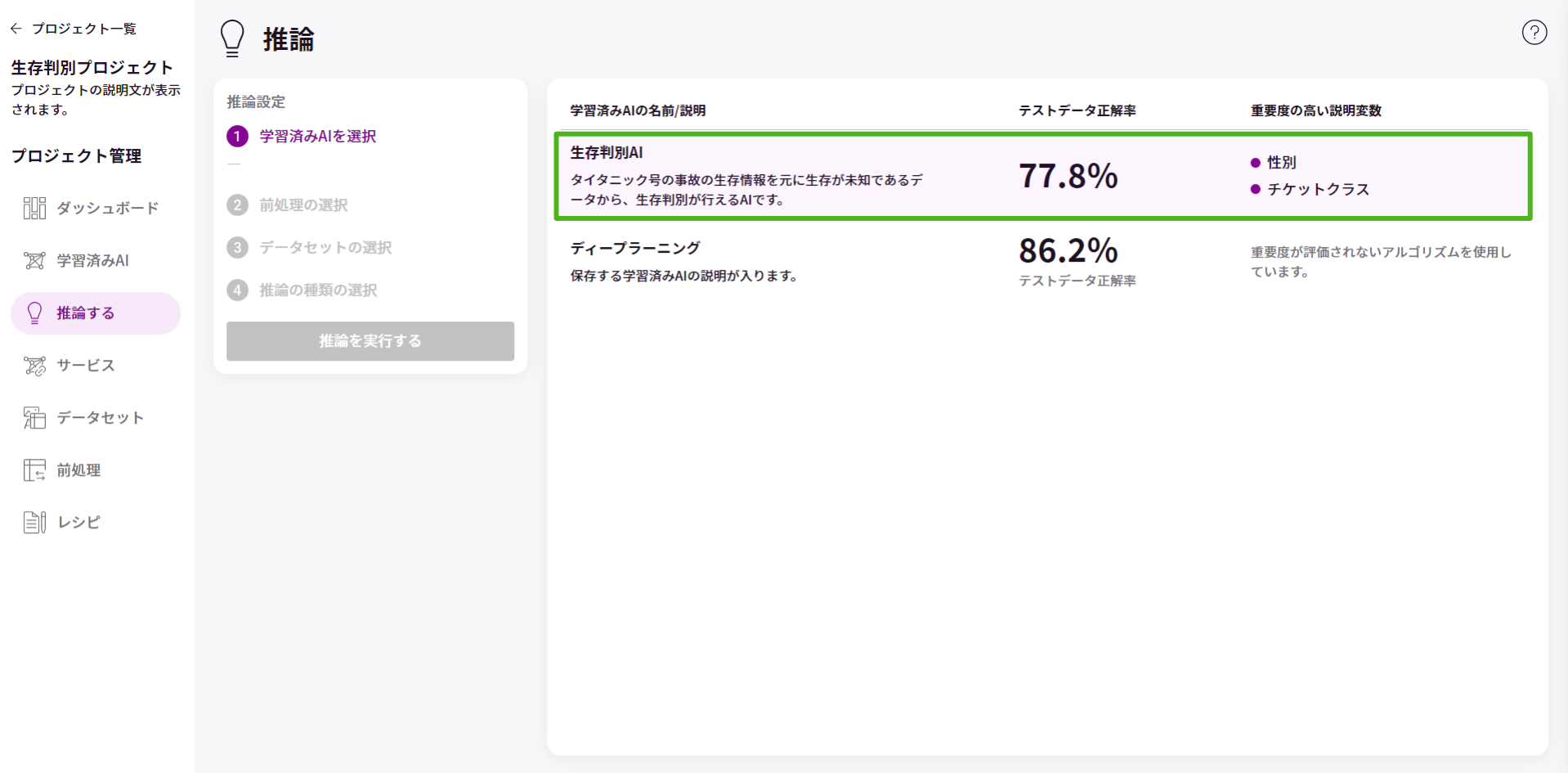Click the lightbulb icon beside 推論する
1568x773 pixels.
pyautogui.click(x=34, y=313)
